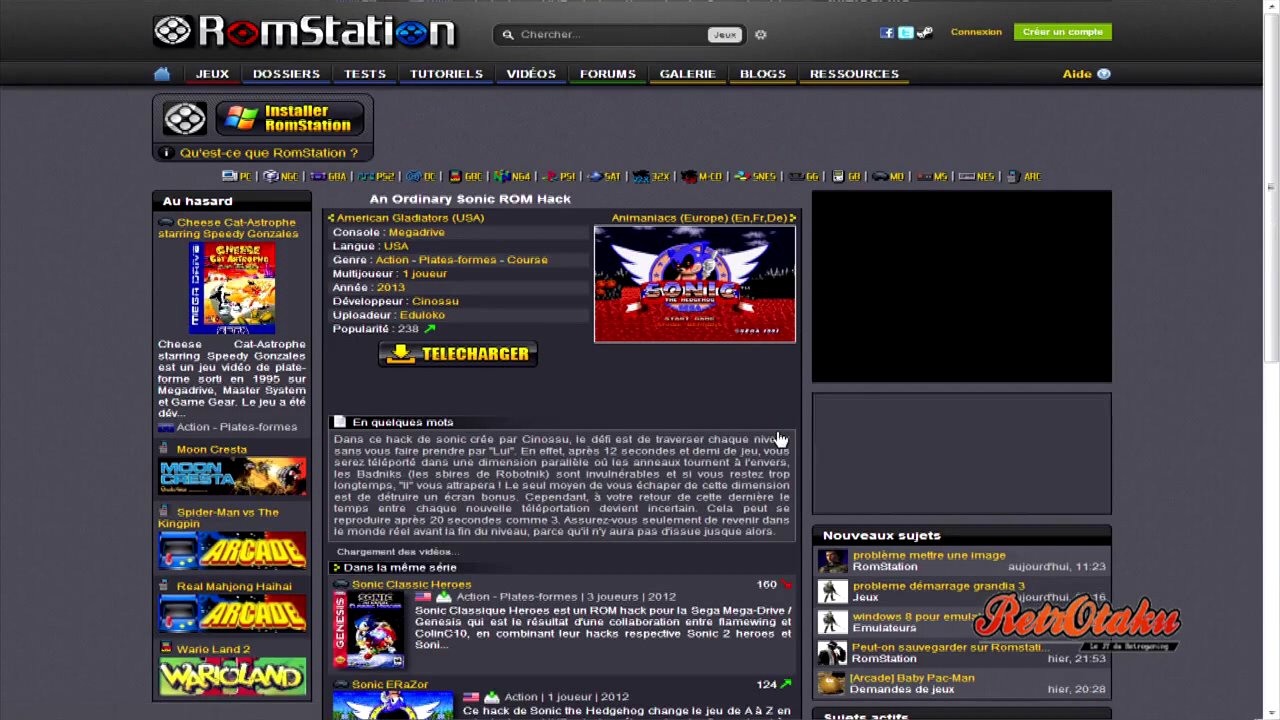The width and height of the screenshot is (1280, 720).
Task: Open Sonic Classic Heroes game link
Action: [411, 585]
